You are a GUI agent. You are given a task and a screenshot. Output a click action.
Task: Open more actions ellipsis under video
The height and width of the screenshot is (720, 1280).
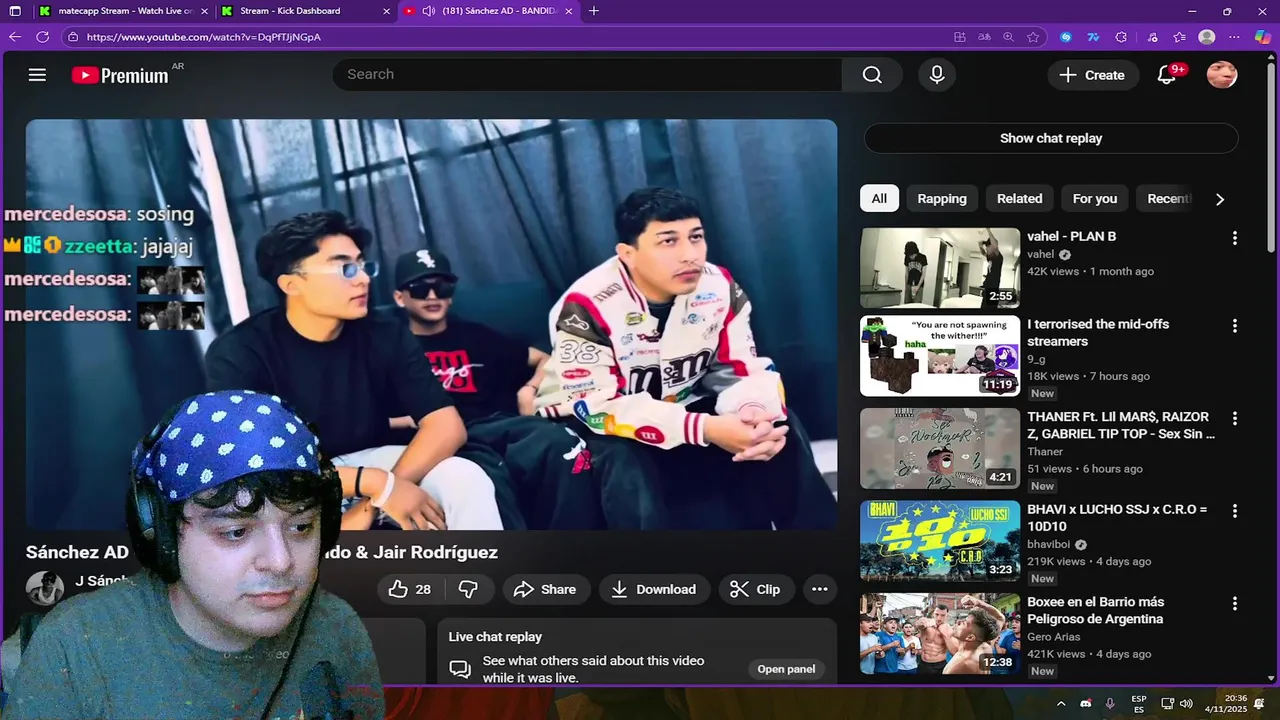[x=820, y=589]
